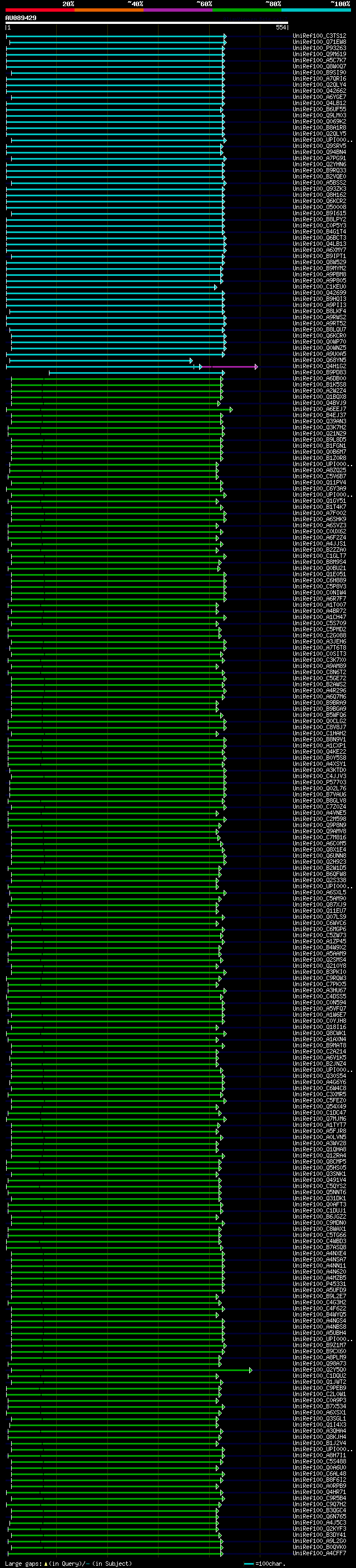Viewport: 356px width, 1568px height.
Task: Click the =100char. scale legend
Action: (x=264, y=1564)
